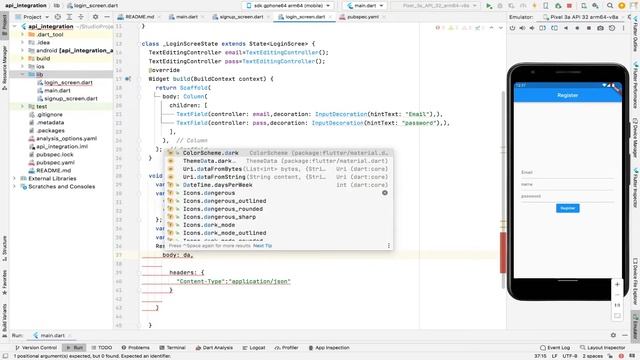Viewport: 640px width, 360px height.
Task: Select pubspec.yaml in project tree
Action: (x=55, y=162)
